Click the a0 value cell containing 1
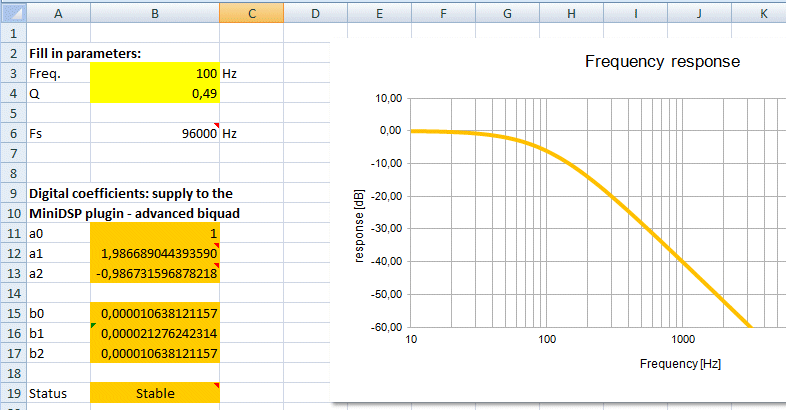 pos(154,233)
